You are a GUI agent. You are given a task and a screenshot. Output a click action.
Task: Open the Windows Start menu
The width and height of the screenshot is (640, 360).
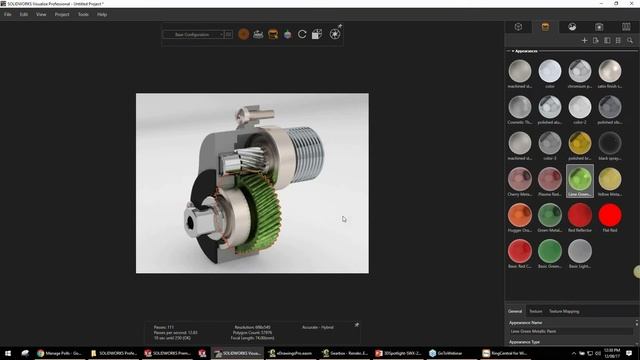[x=8, y=353]
